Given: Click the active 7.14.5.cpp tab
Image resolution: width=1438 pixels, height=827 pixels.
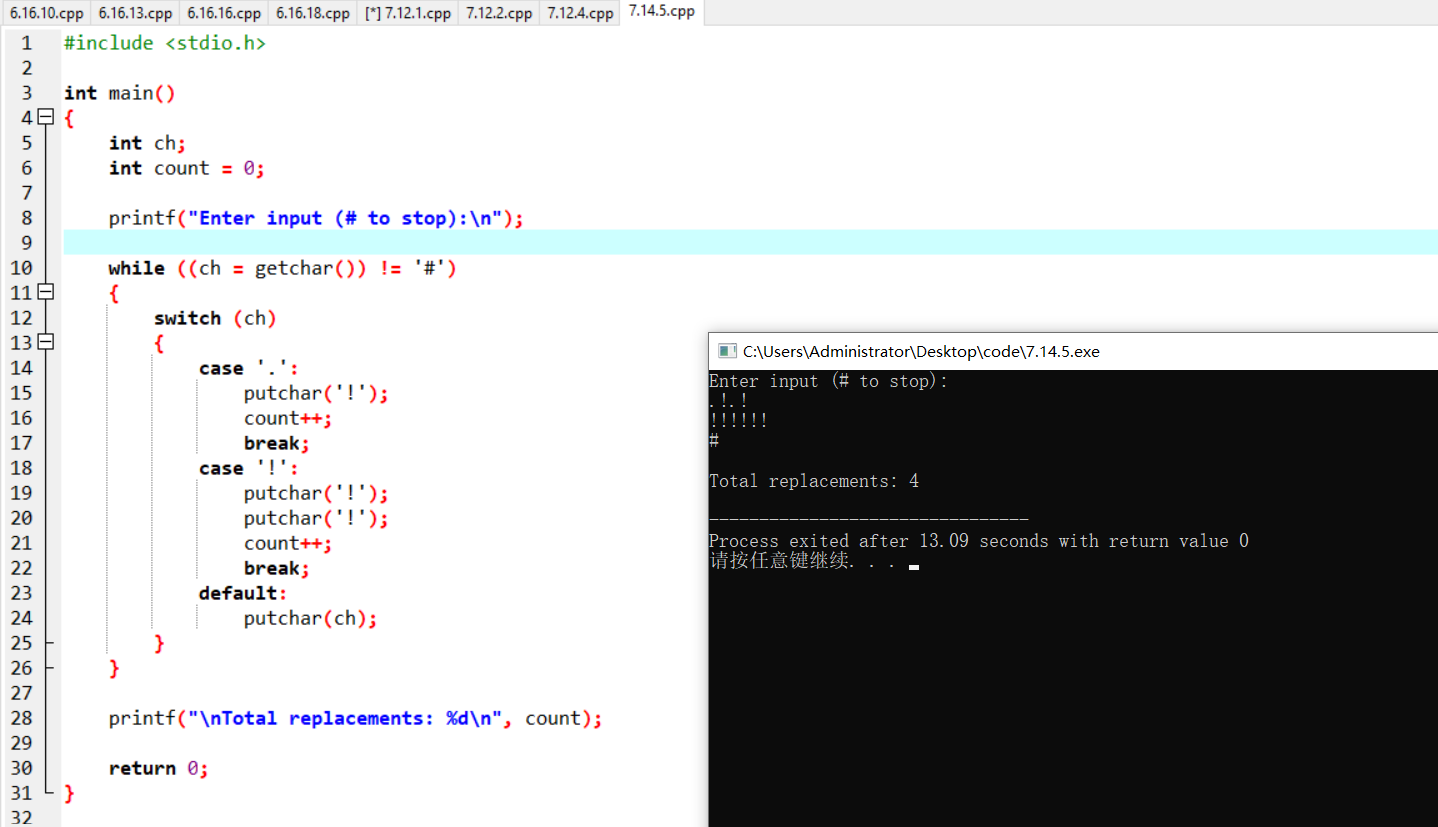Looking at the screenshot, I should coord(662,12).
